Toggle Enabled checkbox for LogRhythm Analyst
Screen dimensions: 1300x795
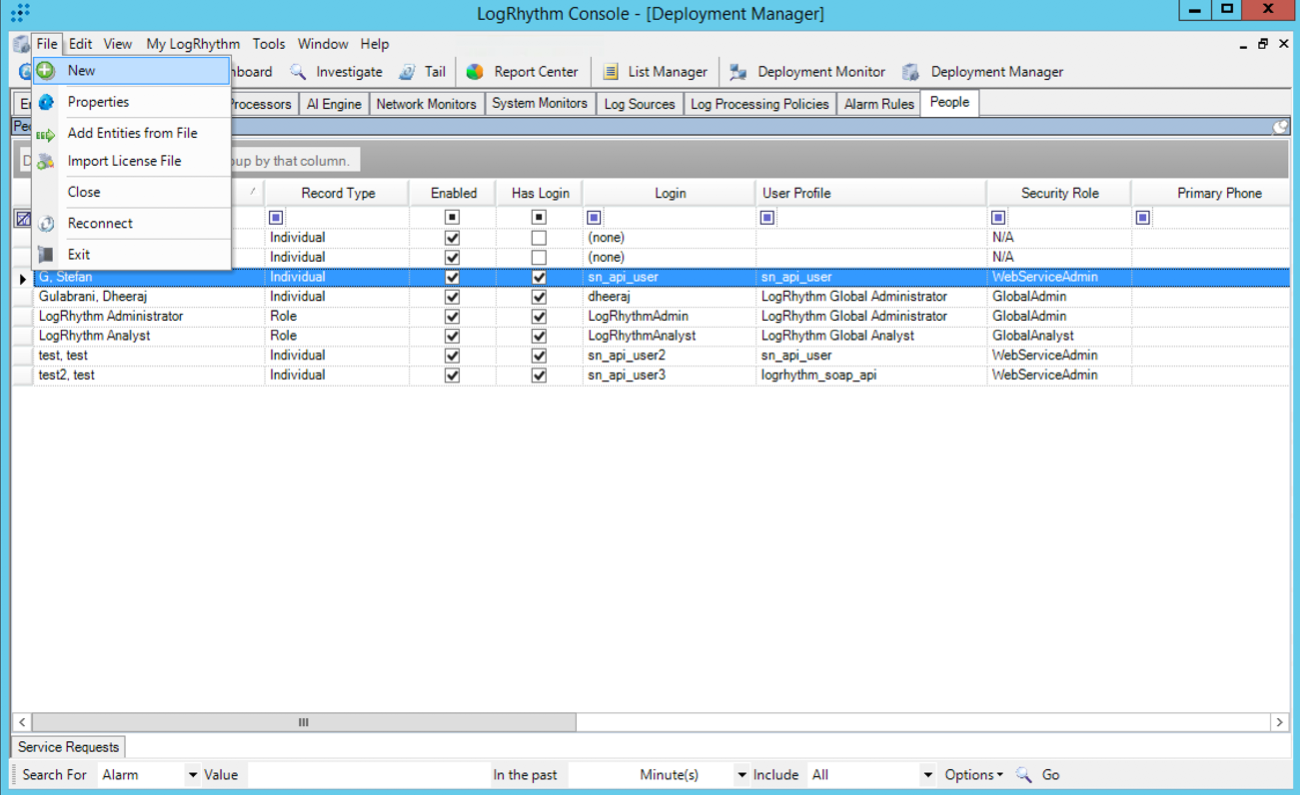(452, 336)
